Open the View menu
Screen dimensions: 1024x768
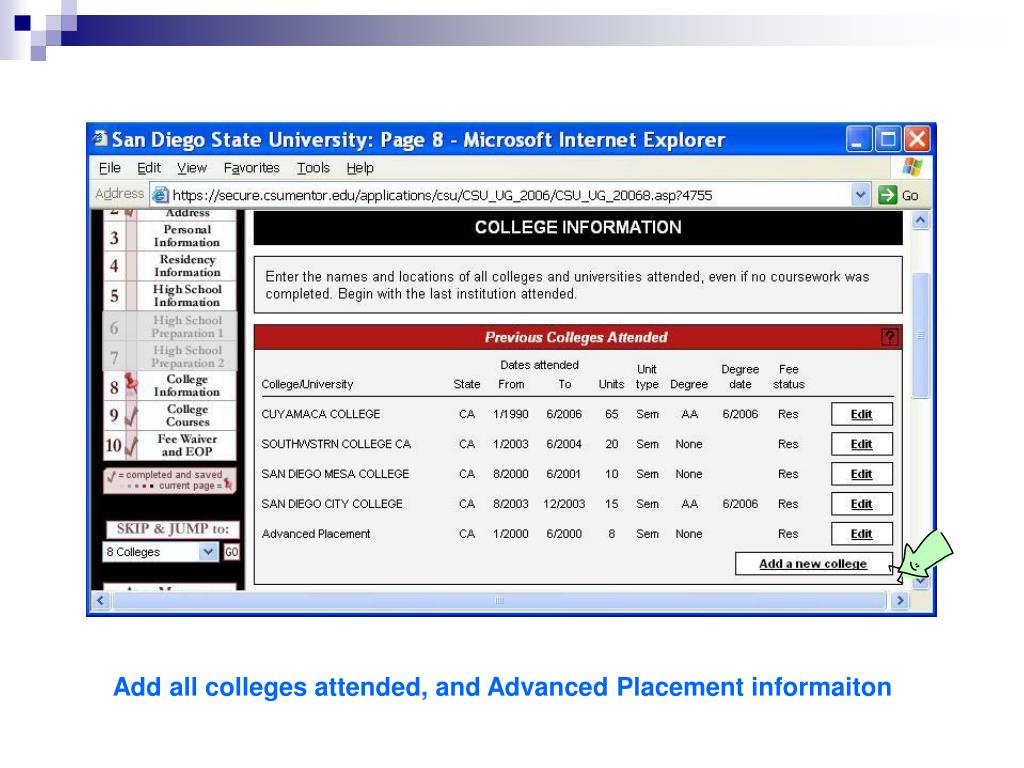[x=192, y=168]
